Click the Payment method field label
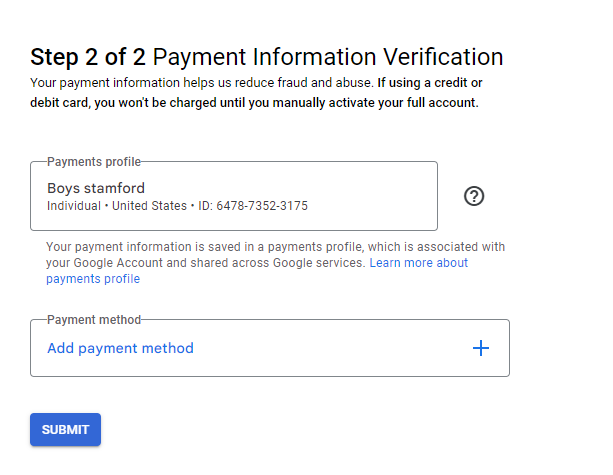This screenshot has height=475, width=613. tap(94, 320)
